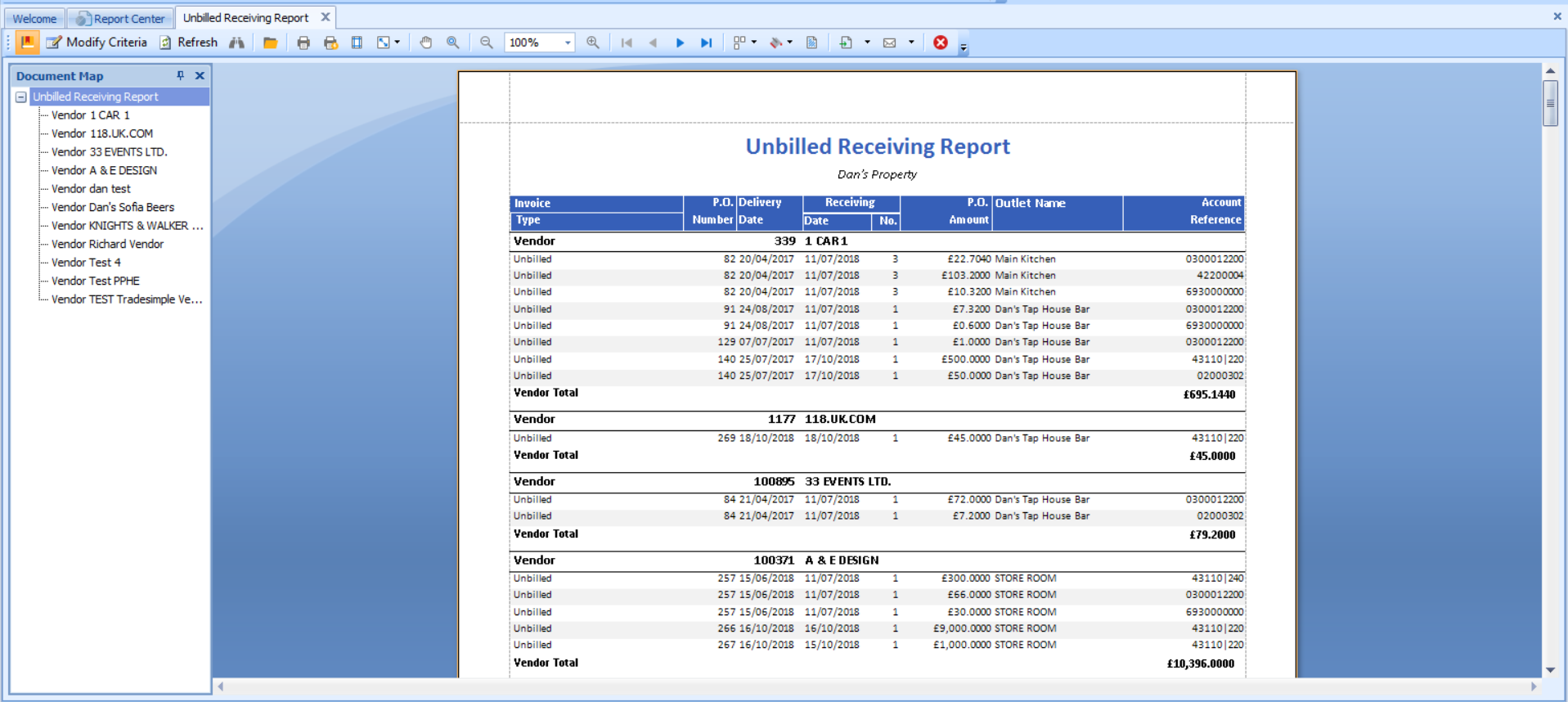This screenshot has width=1568, height=702.
Task: Pin the Document Map panel
Action: click(x=180, y=75)
